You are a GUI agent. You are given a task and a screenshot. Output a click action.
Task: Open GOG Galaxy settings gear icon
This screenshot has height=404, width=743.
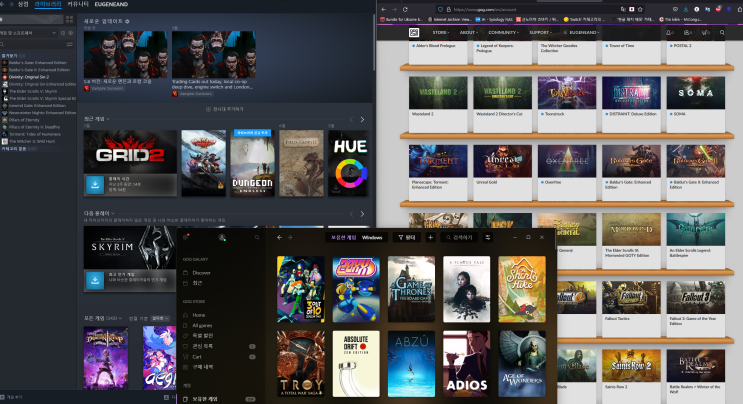(x=186, y=237)
